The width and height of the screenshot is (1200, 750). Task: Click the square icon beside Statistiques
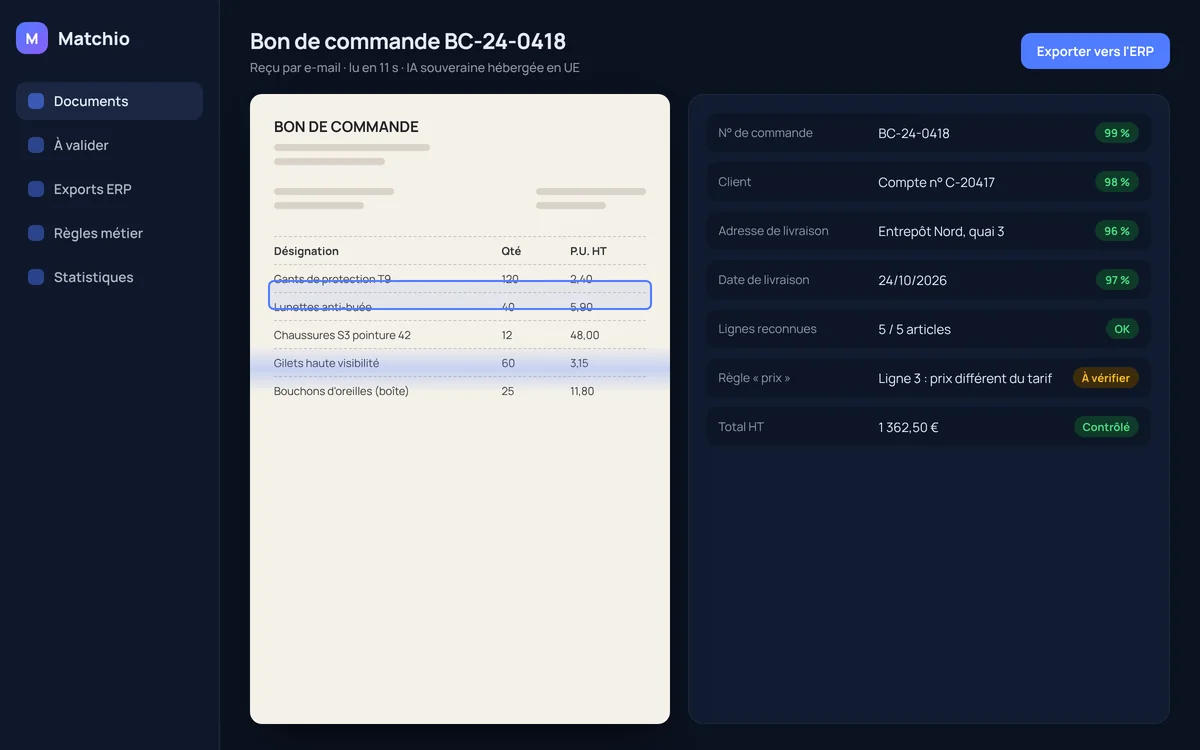tap(36, 277)
